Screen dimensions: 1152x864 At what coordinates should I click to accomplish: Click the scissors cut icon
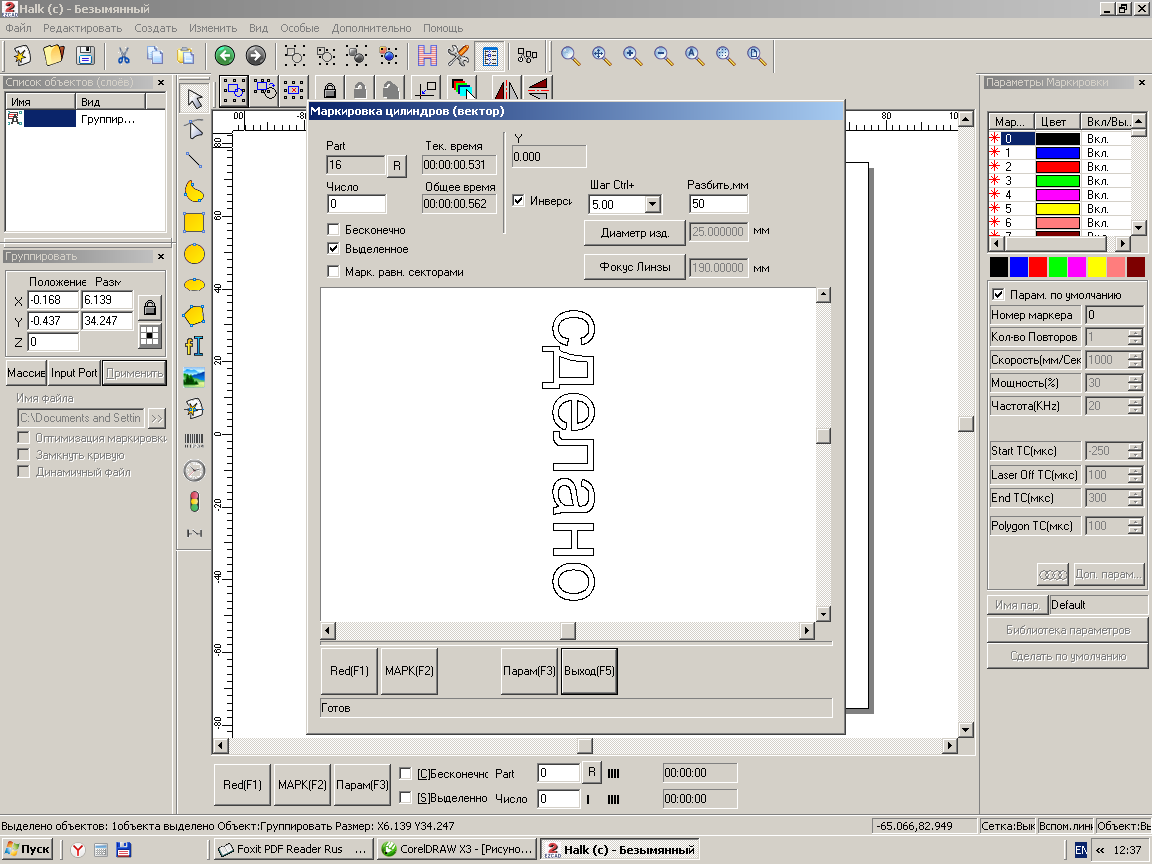pos(123,56)
